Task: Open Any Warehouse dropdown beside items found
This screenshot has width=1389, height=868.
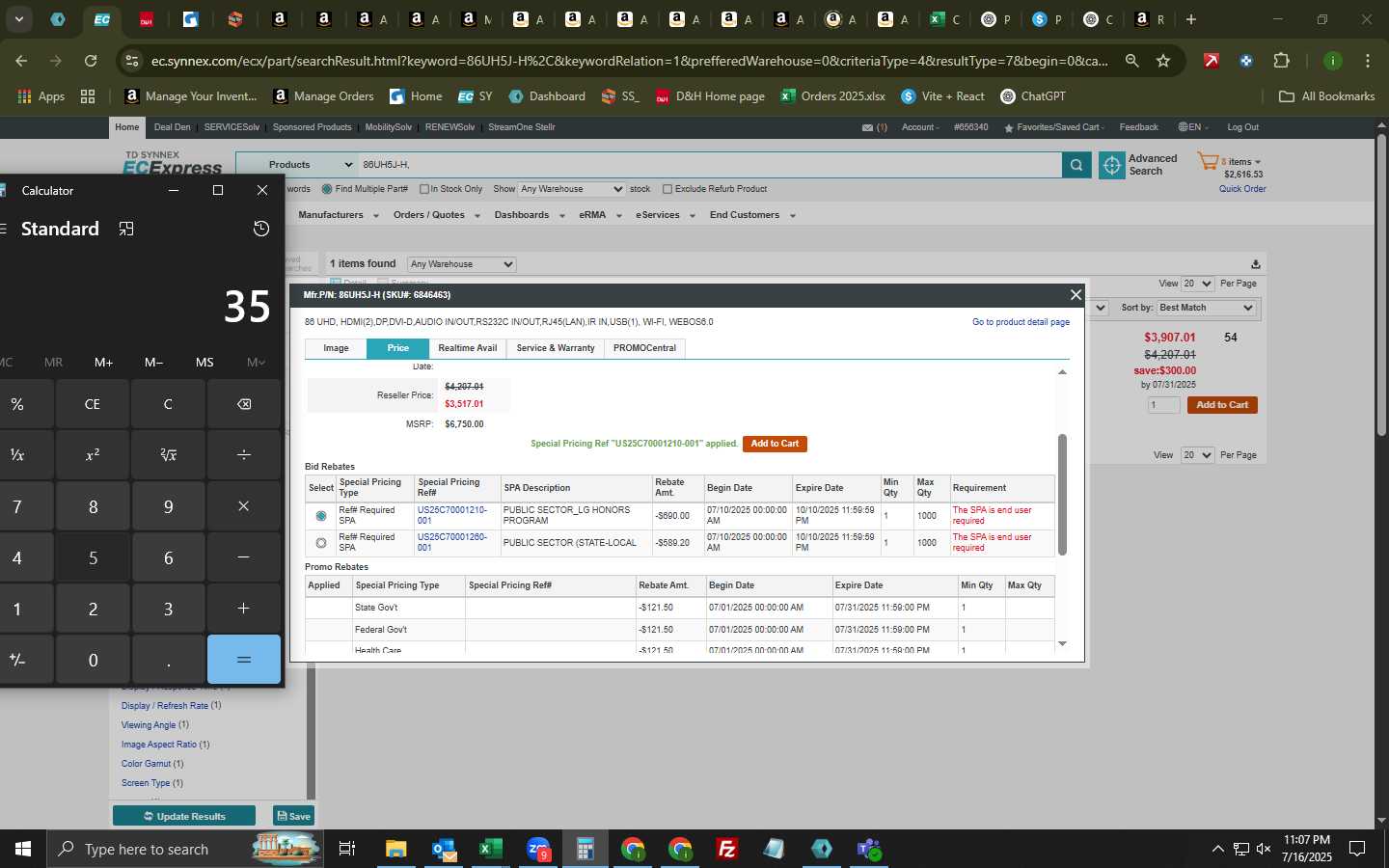Action: click(461, 264)
